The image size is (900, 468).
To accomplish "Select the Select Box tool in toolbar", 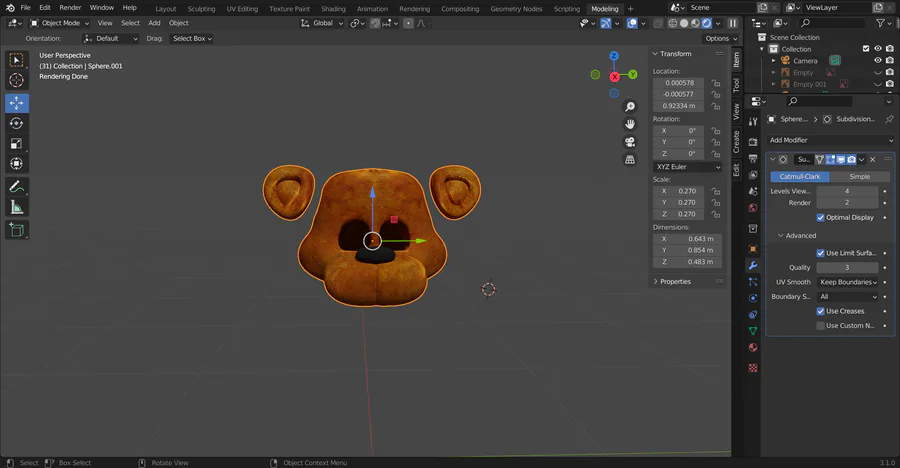I will click(17, 60).
